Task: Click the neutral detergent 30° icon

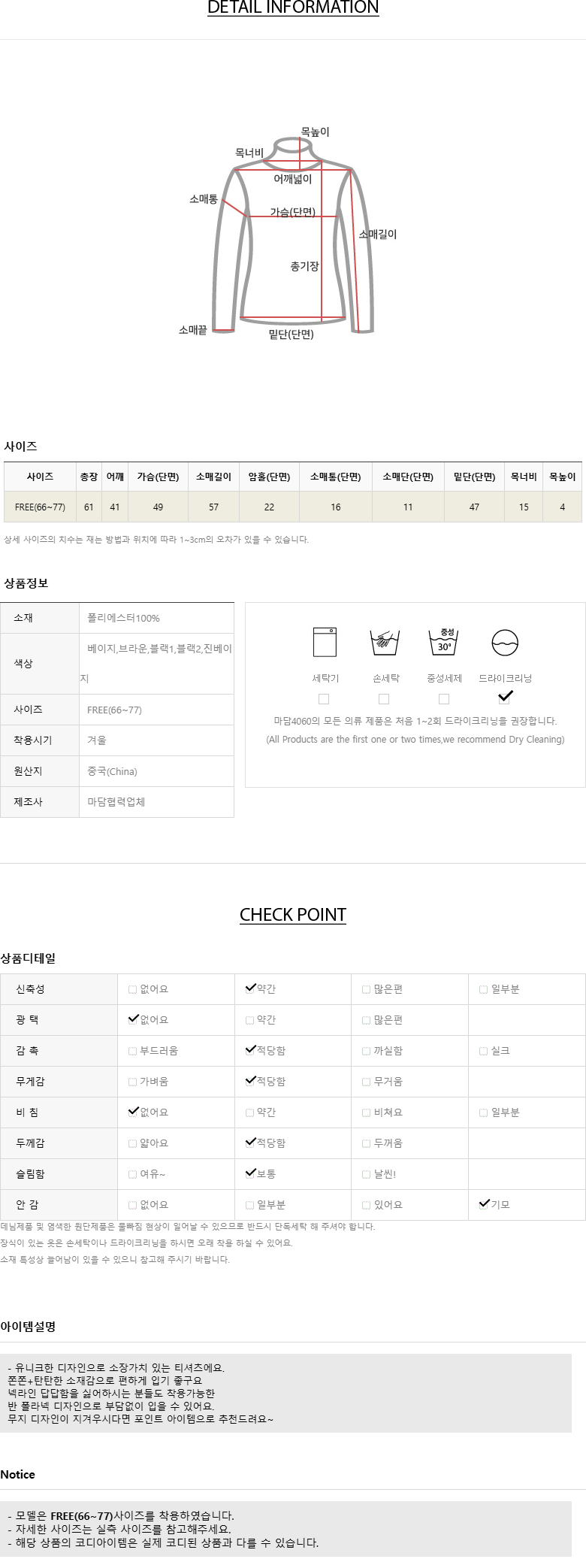Action: (x=444, y=642)
